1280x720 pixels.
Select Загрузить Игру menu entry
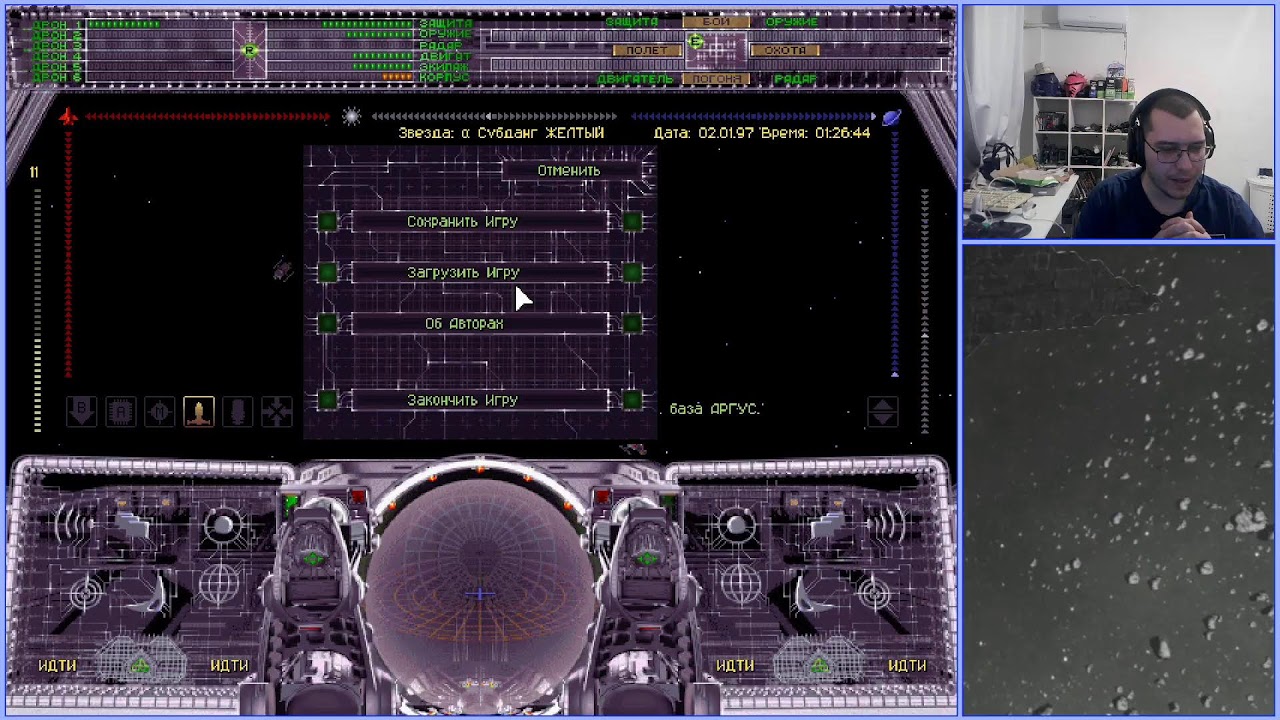[480, 272]
